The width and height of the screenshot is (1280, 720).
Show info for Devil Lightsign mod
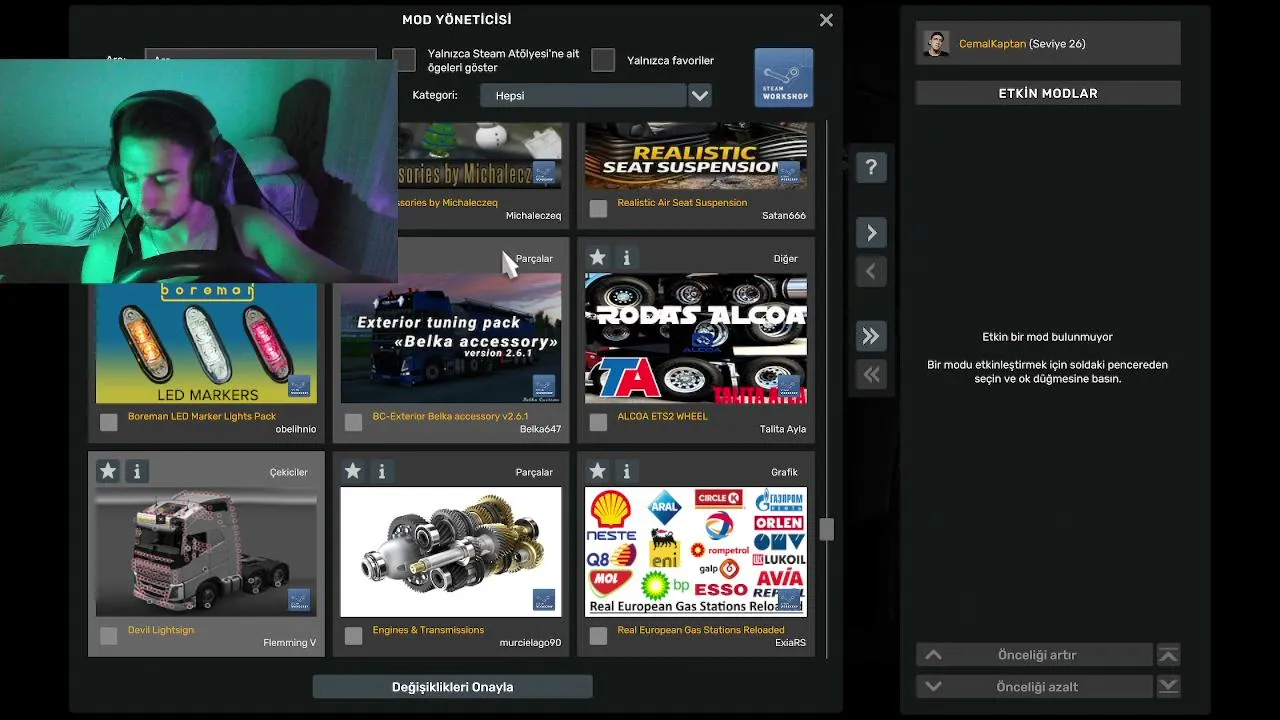point(138,471)
